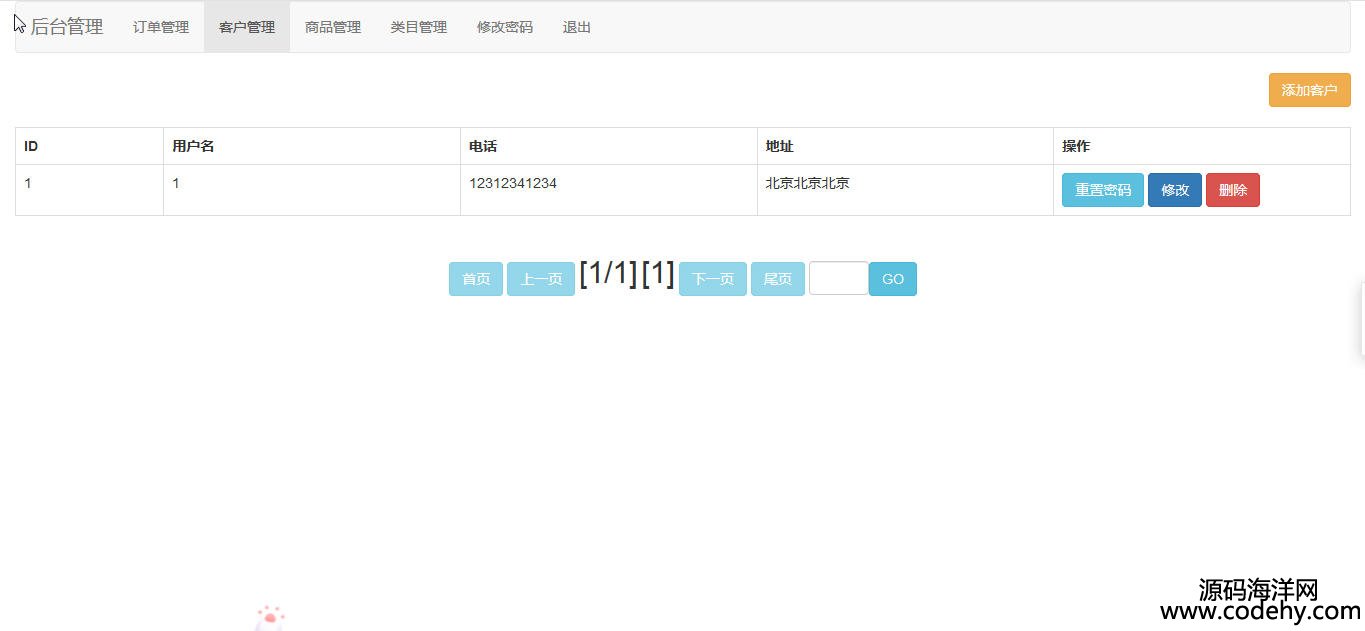Click 修改密码 in the top navigation

tap(505, 27)
